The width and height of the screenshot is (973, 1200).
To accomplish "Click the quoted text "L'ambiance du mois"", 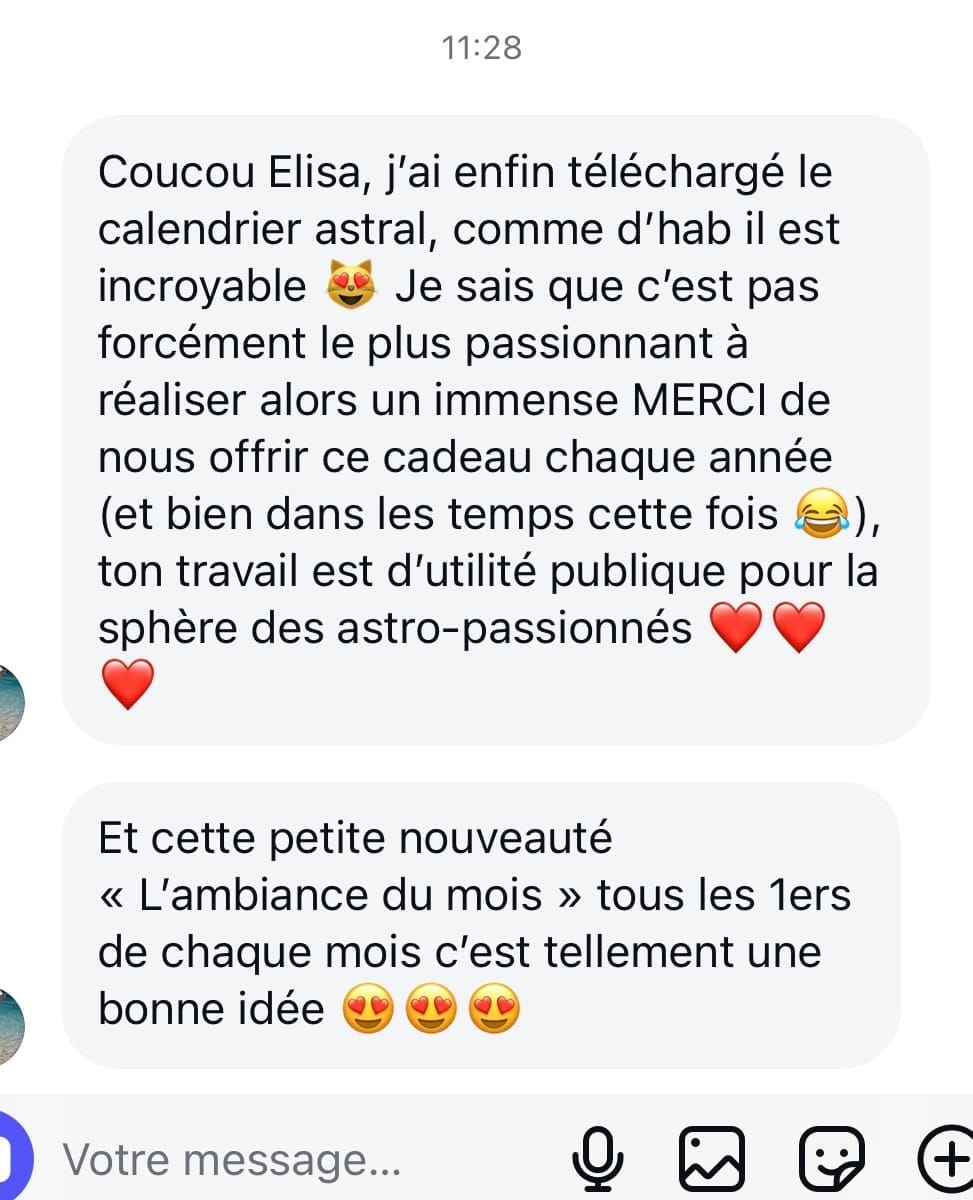I will (x=340, y=895).
